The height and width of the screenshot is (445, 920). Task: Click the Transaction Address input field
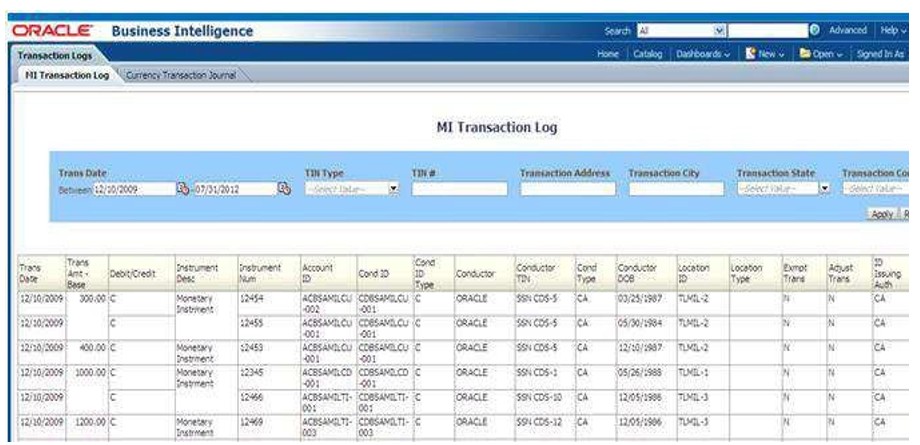coord(568,189)
